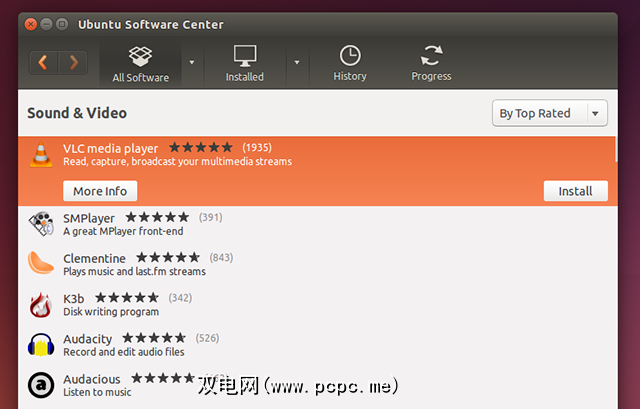Click the Sound & Video heading
This screenshot has width=640, height=409.
77,113
